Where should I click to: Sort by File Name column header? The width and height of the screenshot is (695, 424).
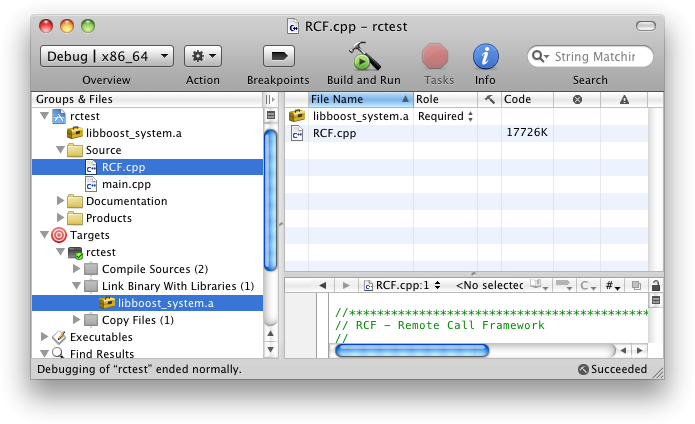click(360, 99)
